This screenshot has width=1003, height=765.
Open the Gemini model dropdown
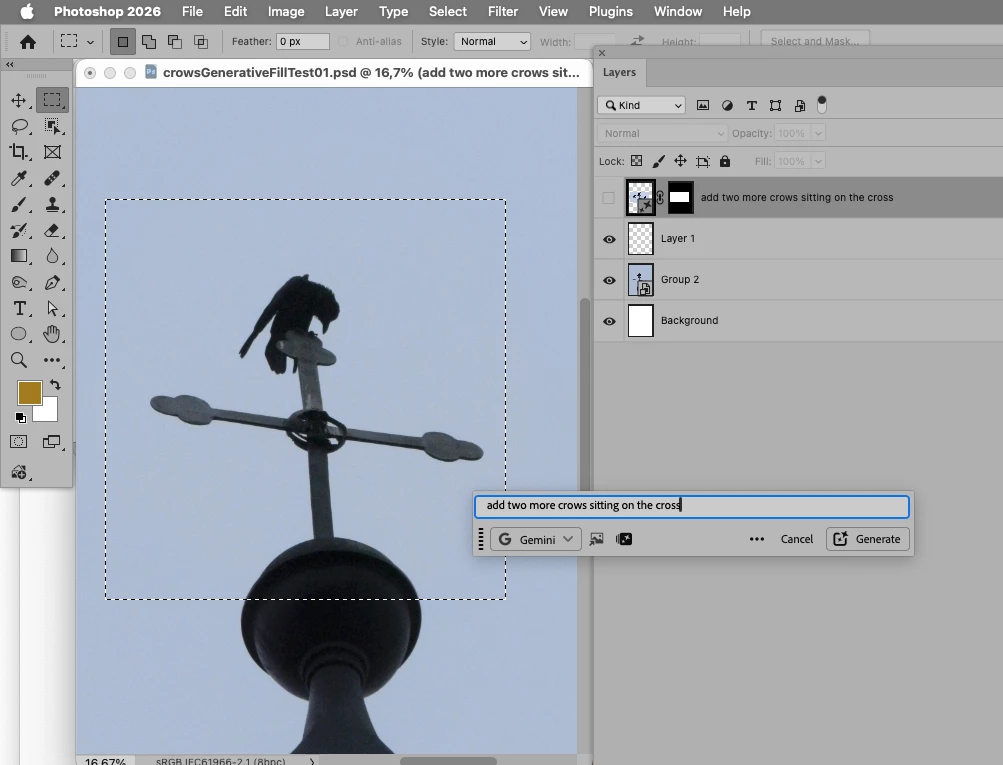coord(536,539)
